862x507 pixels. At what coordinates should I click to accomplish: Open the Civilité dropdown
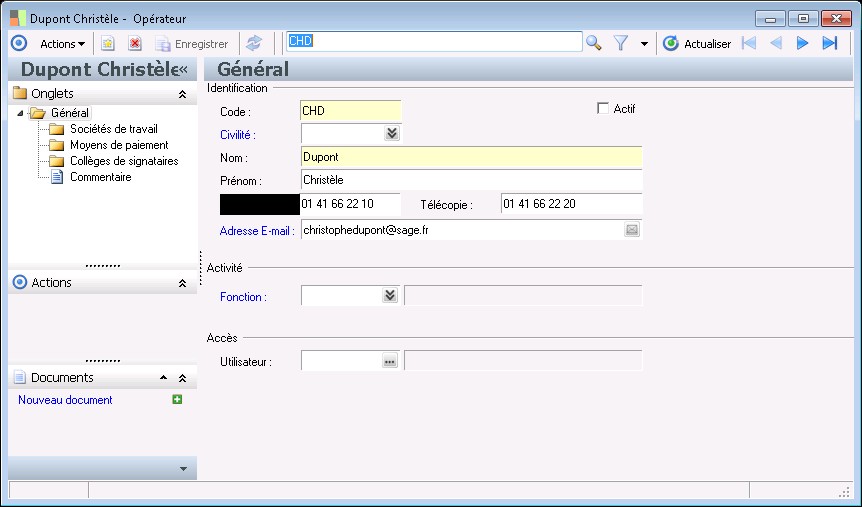391,134
